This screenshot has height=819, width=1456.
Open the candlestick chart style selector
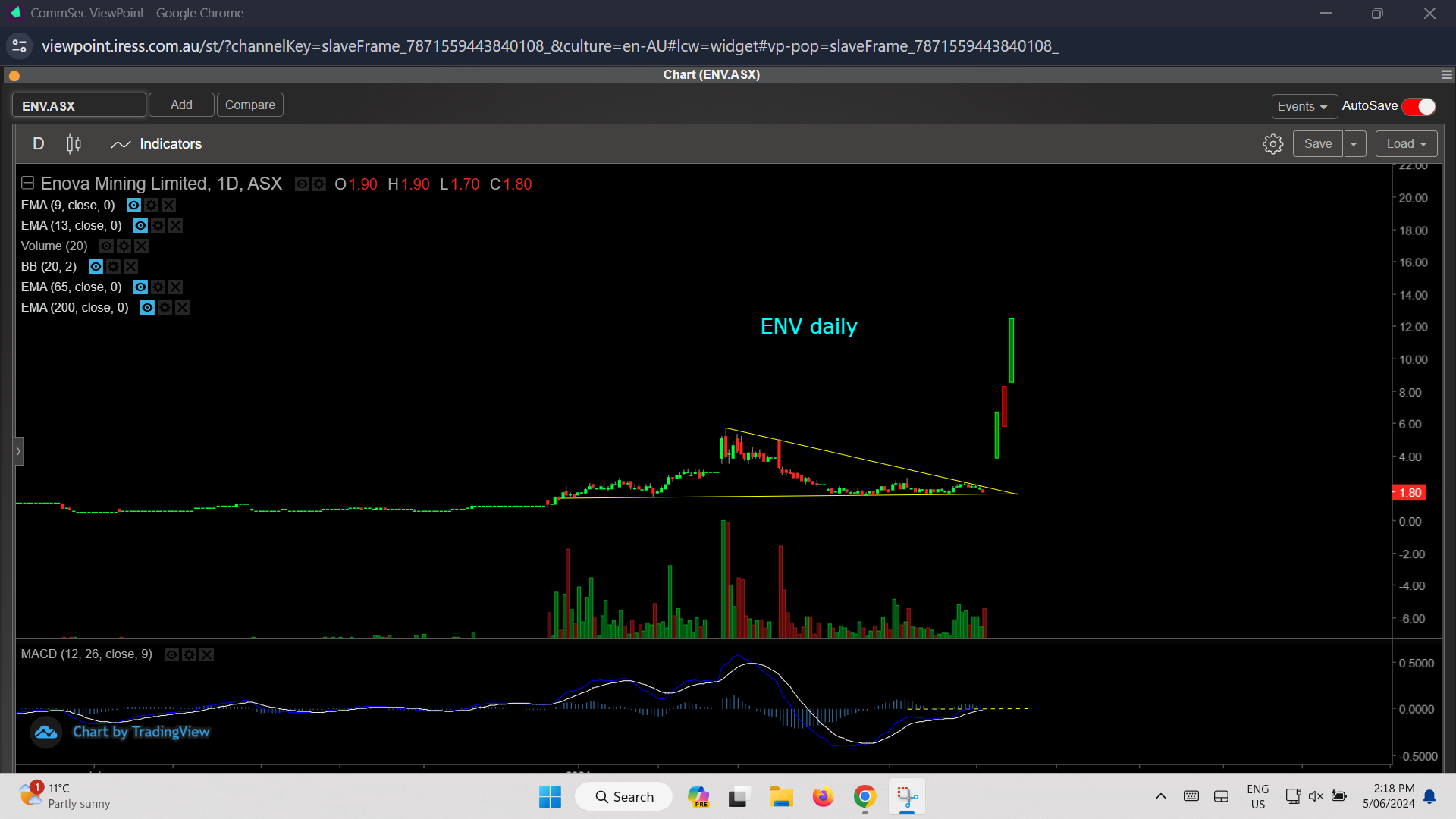click(x=74, y=144)
